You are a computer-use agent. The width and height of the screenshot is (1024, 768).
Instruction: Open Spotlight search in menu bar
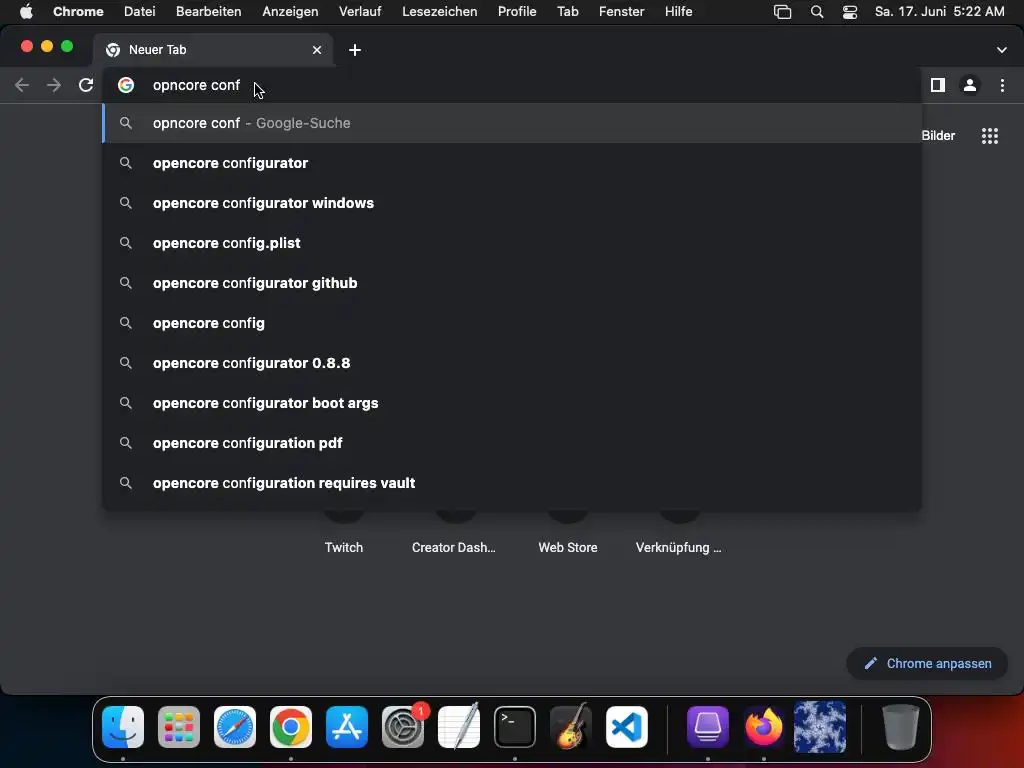coord(816,12)
